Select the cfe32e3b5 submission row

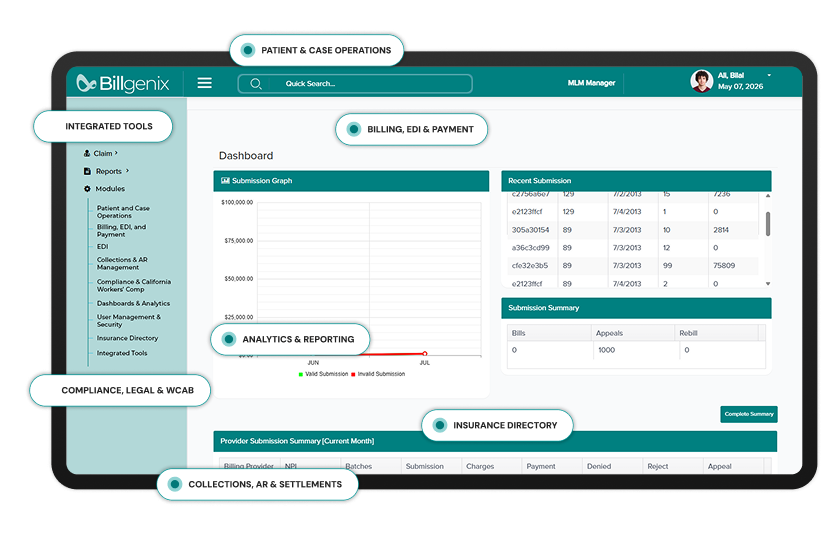pyautogui.click(x=632, y=265)
